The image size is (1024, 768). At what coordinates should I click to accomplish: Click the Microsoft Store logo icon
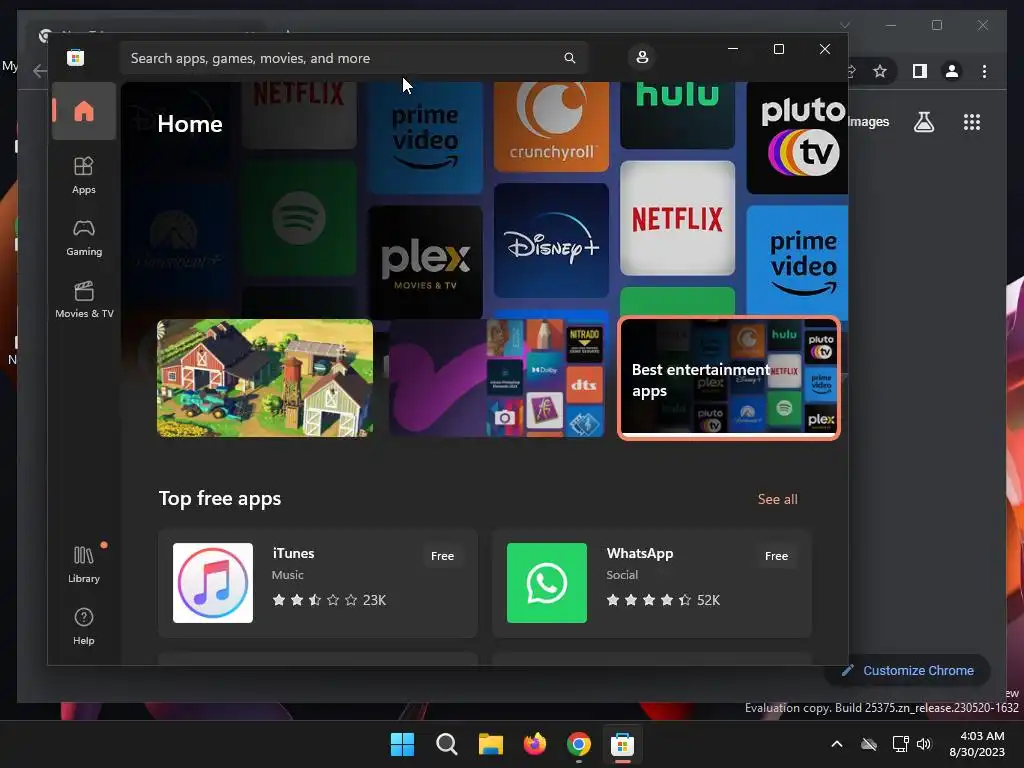(75, 57)
